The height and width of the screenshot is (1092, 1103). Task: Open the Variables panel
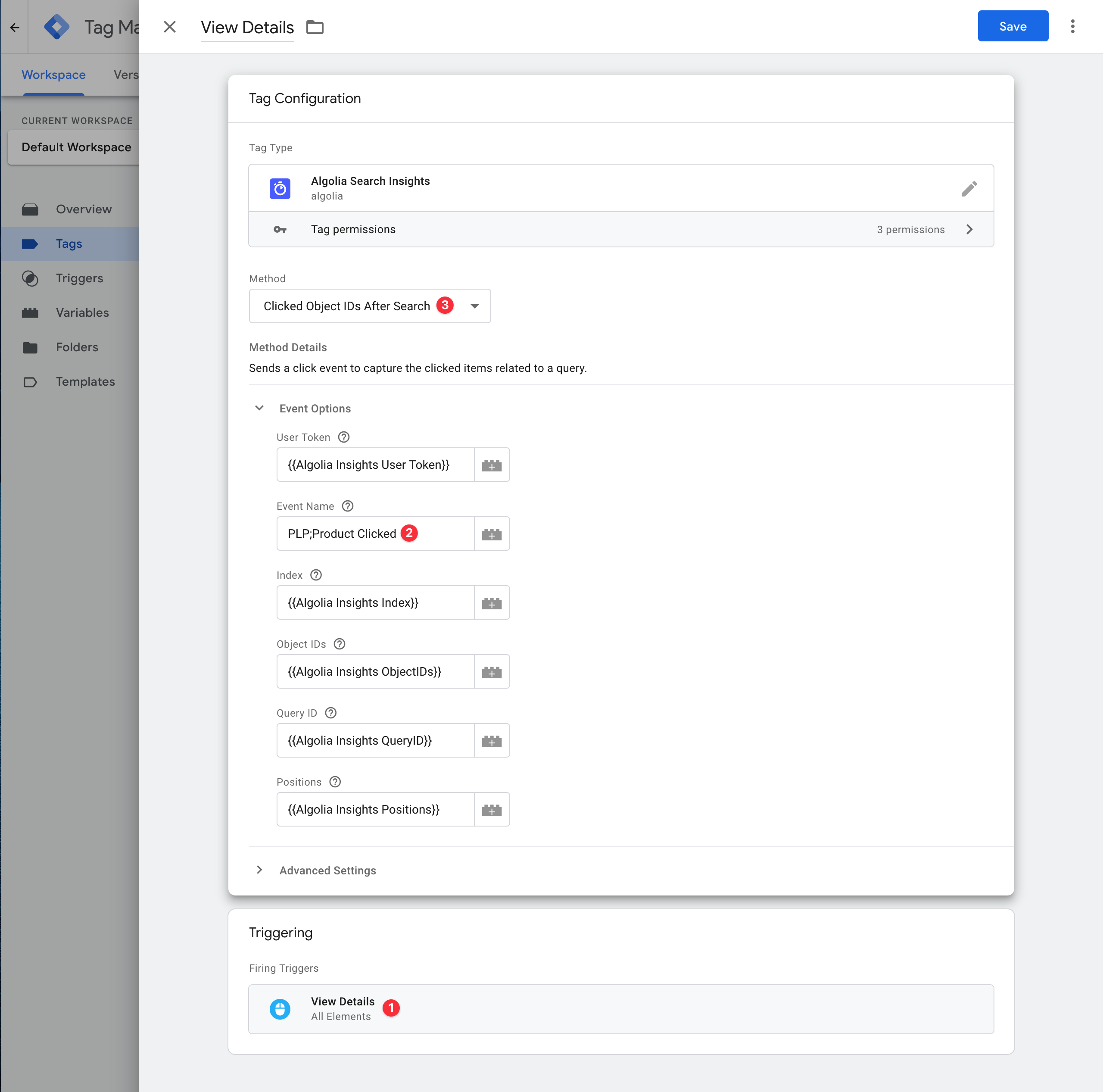[82, 312]
